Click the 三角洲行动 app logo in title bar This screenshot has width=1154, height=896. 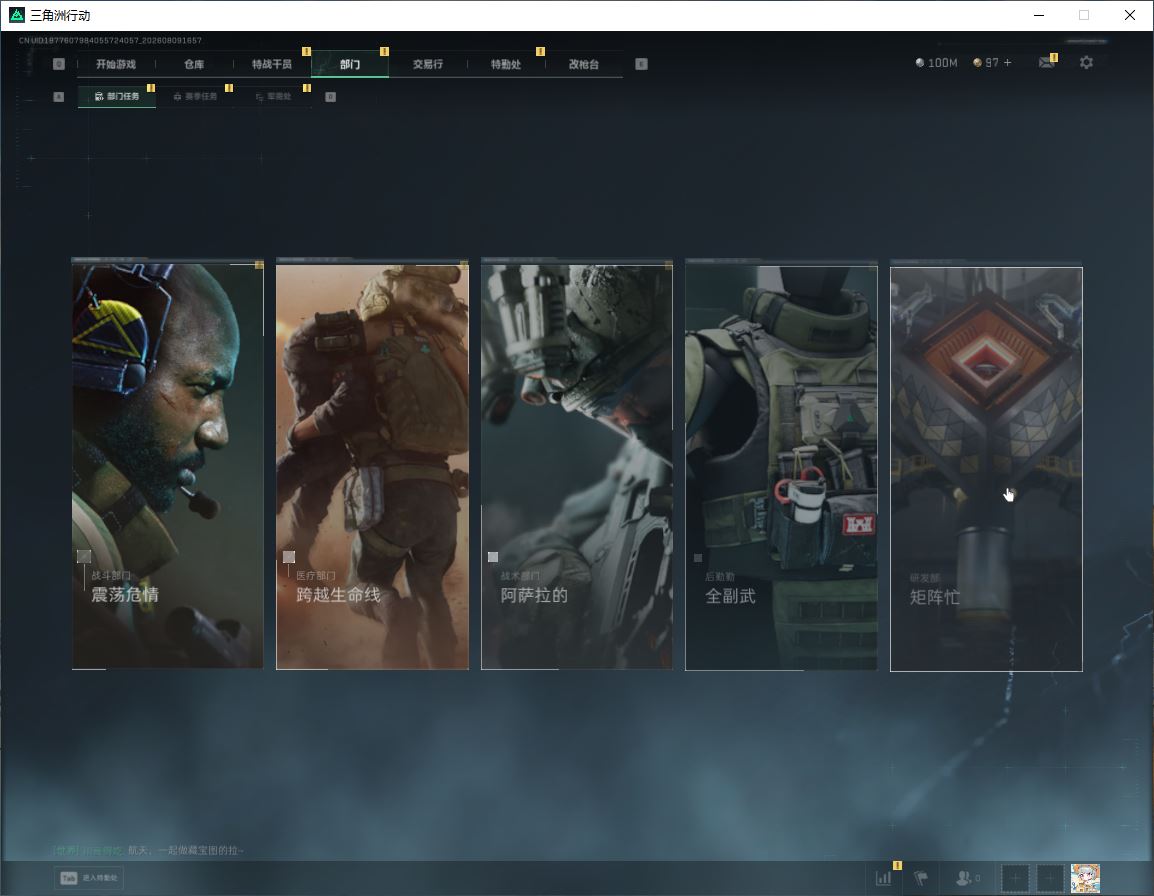(x=16, y=15)
